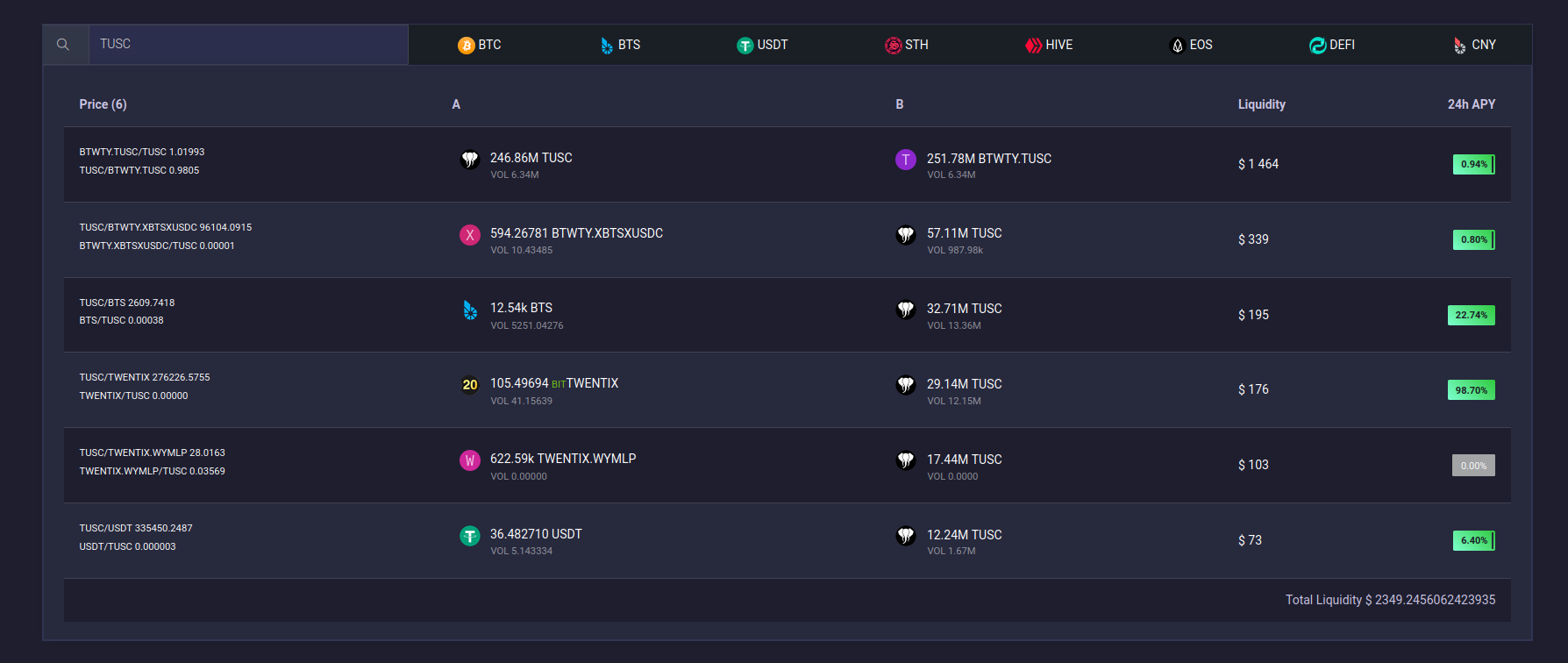This screenshot has height=663, width=1568.
Task: Click the TUSC icon beside 29.14M TUSC
Action: pyautogui.click(x=906, y=385)
